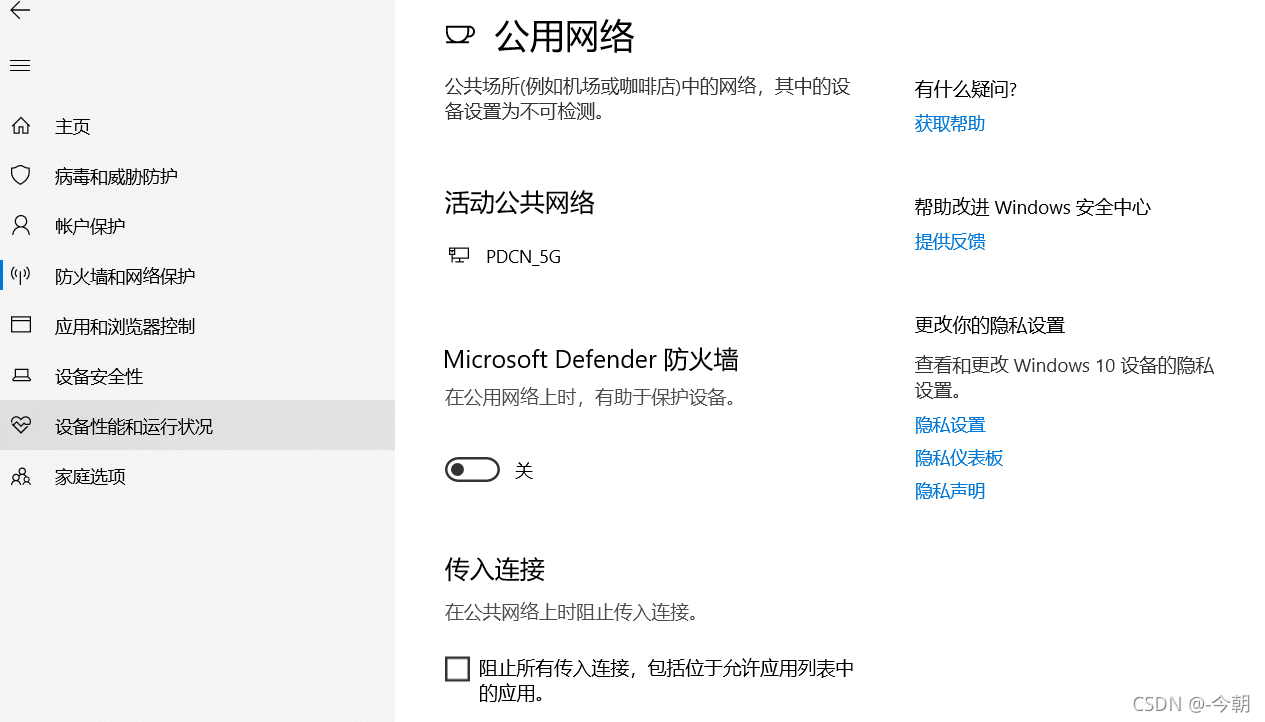The image size is (1265, 722).
Task: Click the 公用网络 page title
Action: tap(564, 37)
